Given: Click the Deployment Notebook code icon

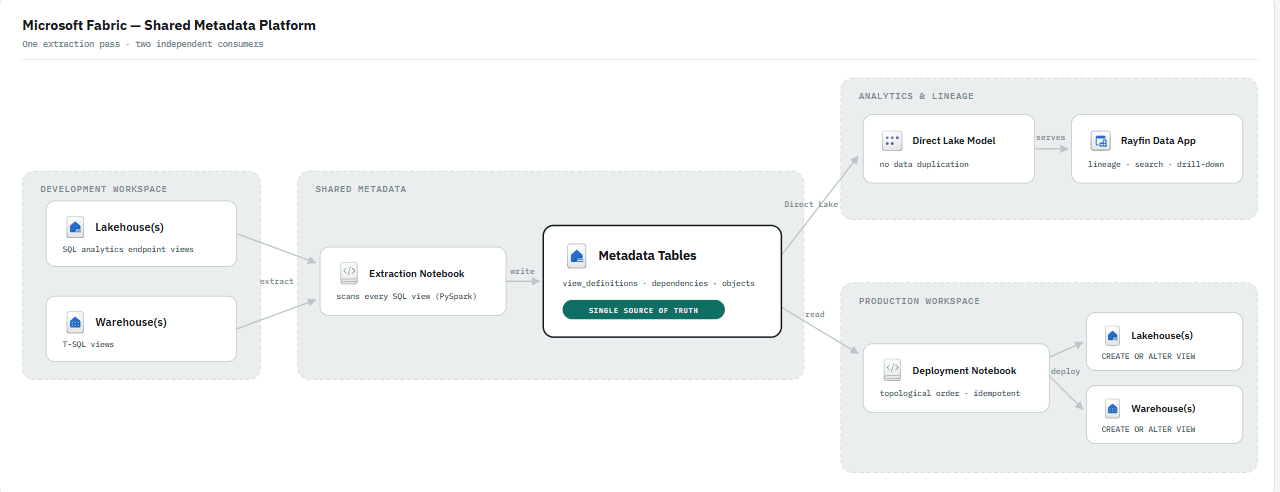Looking at the screenshot, I should pos(893,370).
